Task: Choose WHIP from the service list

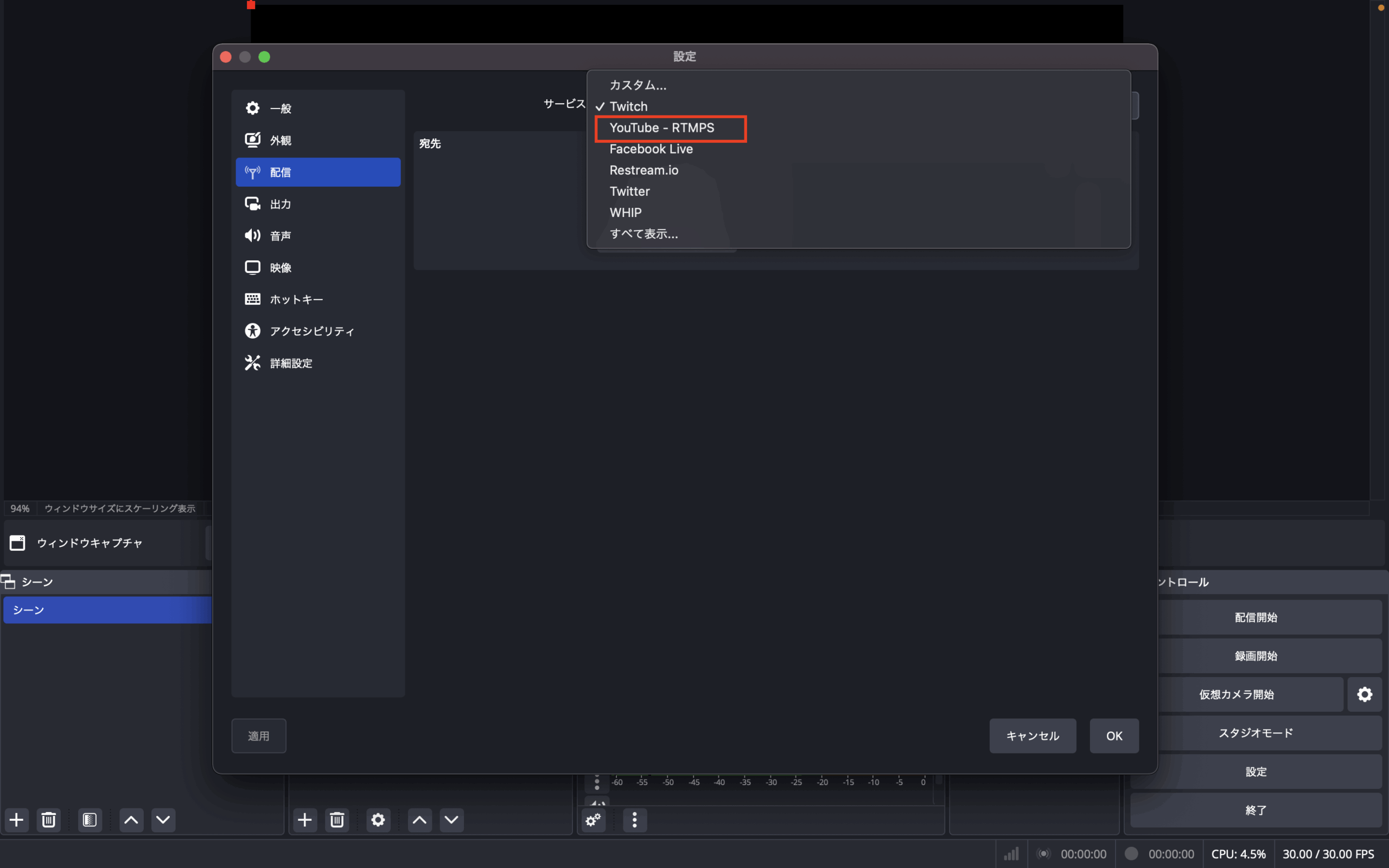Action: tap(859, 213)
